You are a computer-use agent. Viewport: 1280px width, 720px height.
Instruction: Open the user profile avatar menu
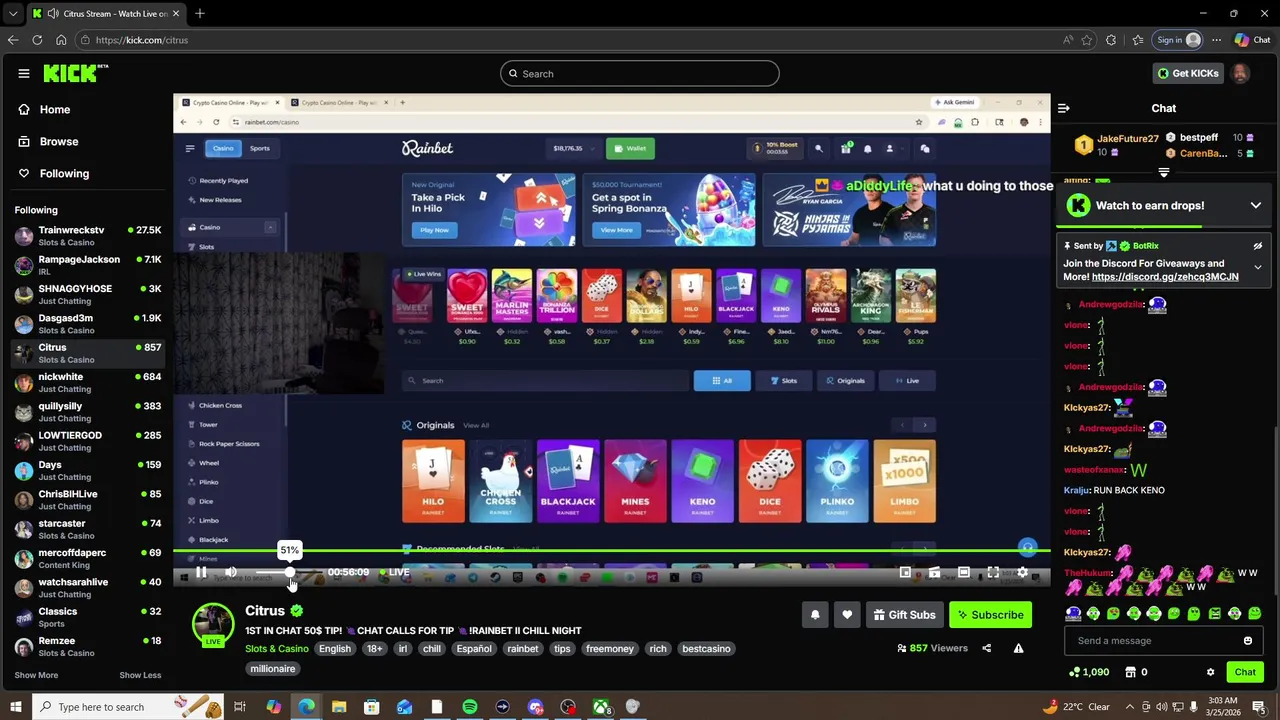click(1240, 73)
